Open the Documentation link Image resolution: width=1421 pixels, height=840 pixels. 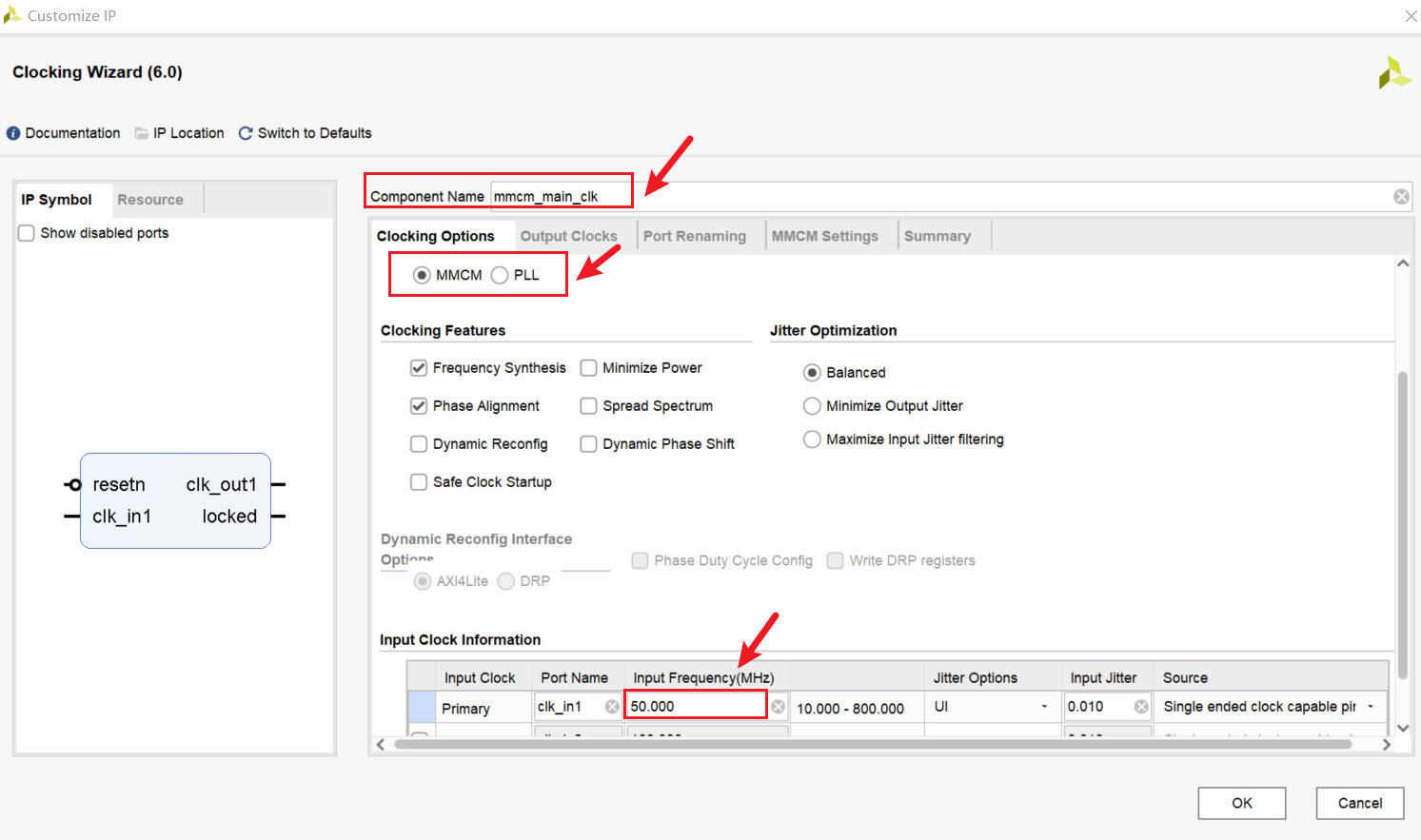click(x=72, y=133)
